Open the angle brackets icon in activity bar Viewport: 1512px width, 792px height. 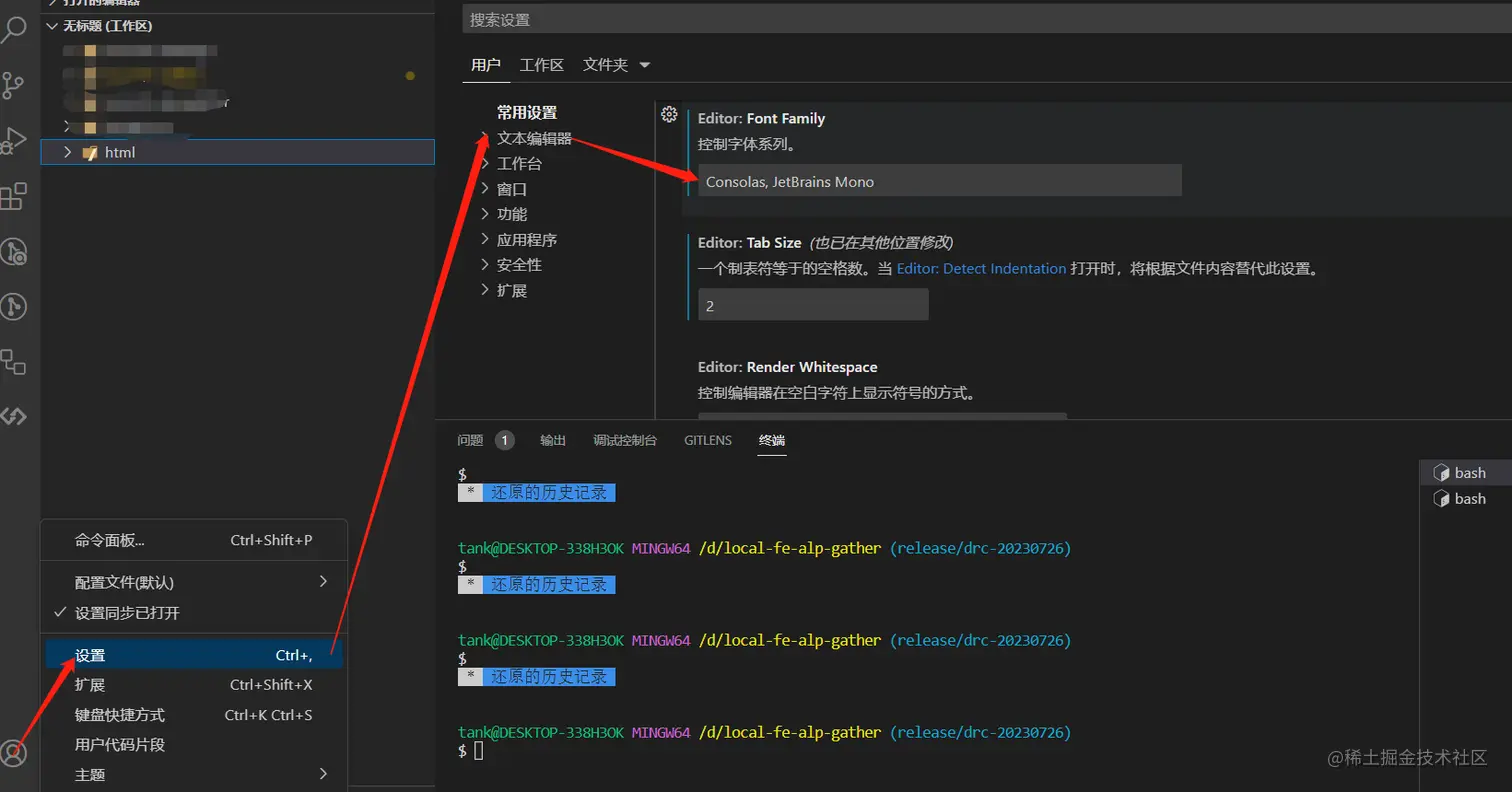pyautogui.click(x=13, y=416)
